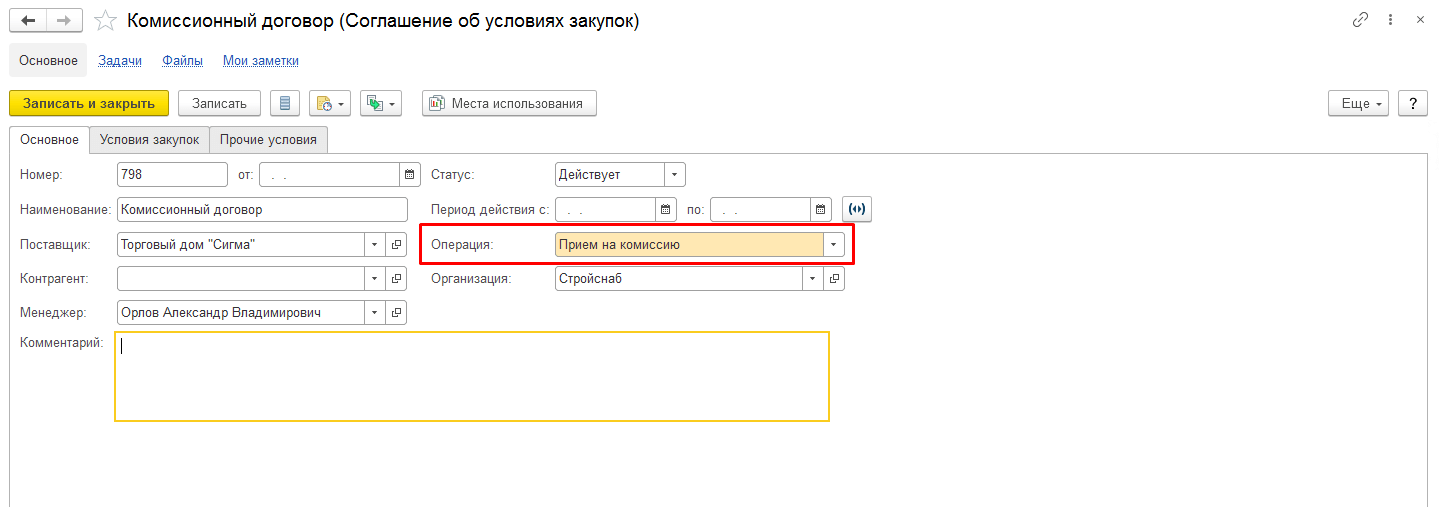Click the period selection icon after end date
1443x507 pixels.
857,210
